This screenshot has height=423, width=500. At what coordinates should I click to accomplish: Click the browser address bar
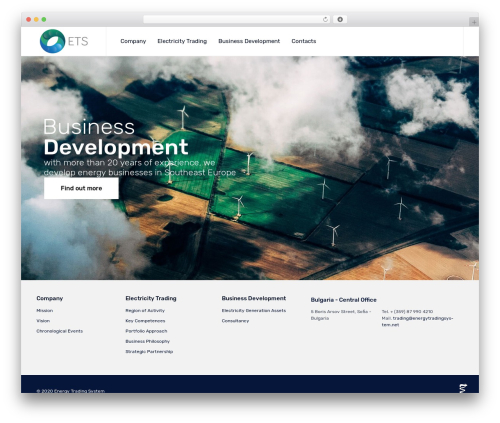(237, 19)
